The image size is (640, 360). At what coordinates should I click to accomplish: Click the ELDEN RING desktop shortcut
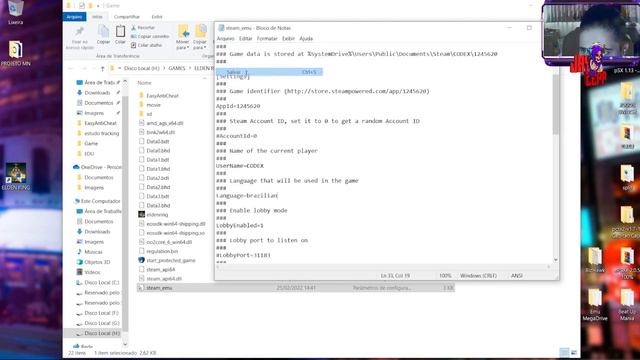pyautogui.click(x=16, y=176)
